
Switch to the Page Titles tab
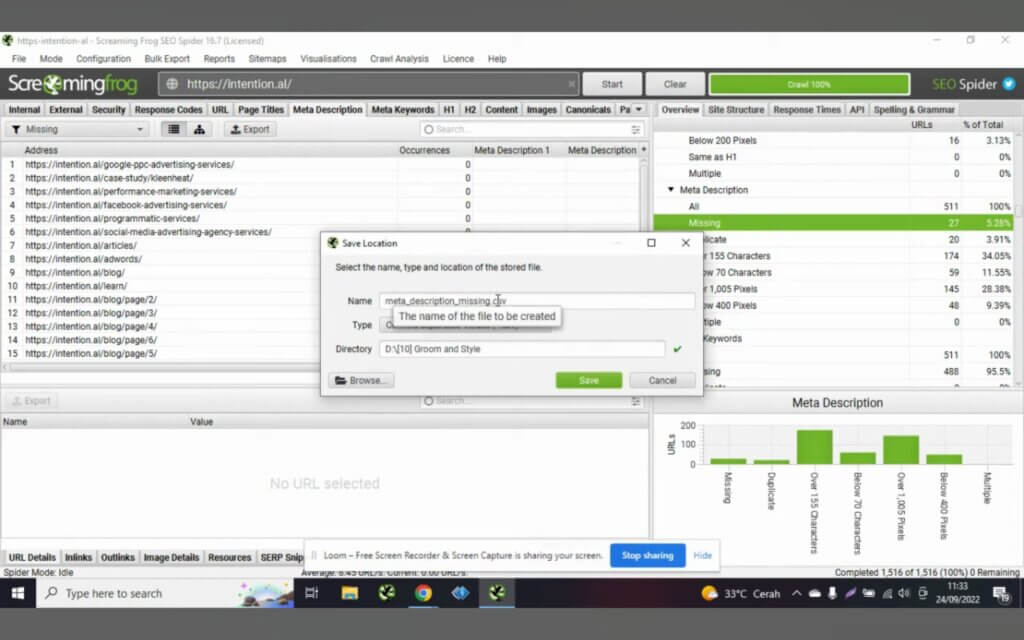point(261,109)
